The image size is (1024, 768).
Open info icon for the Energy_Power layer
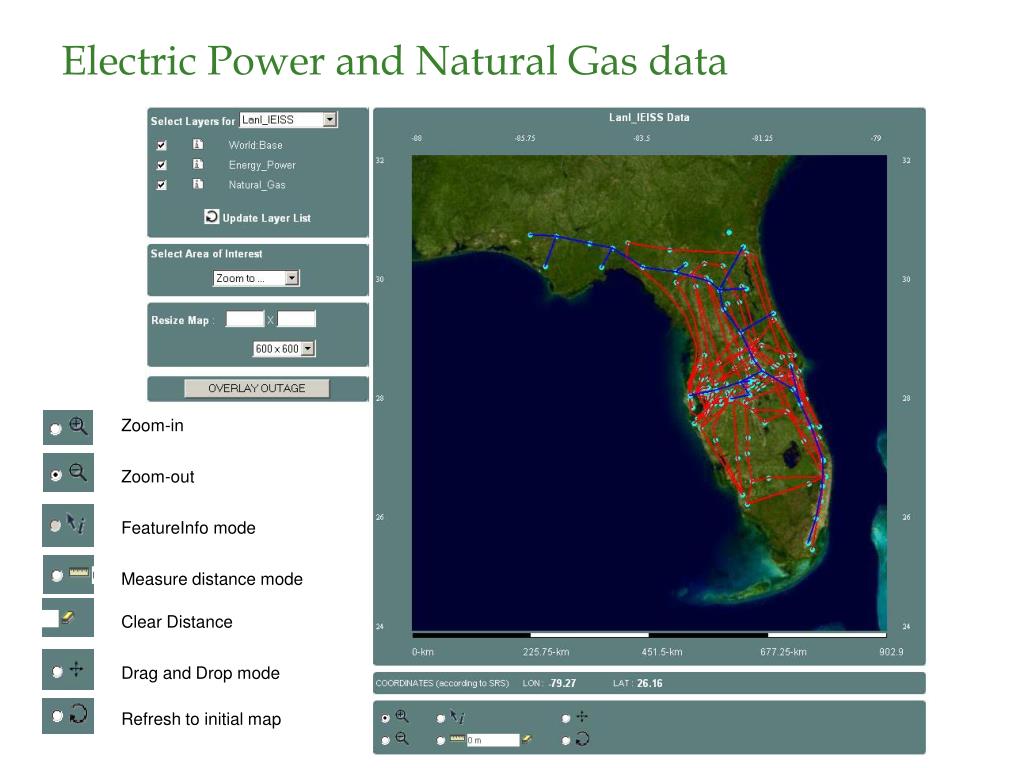(198, 164)
